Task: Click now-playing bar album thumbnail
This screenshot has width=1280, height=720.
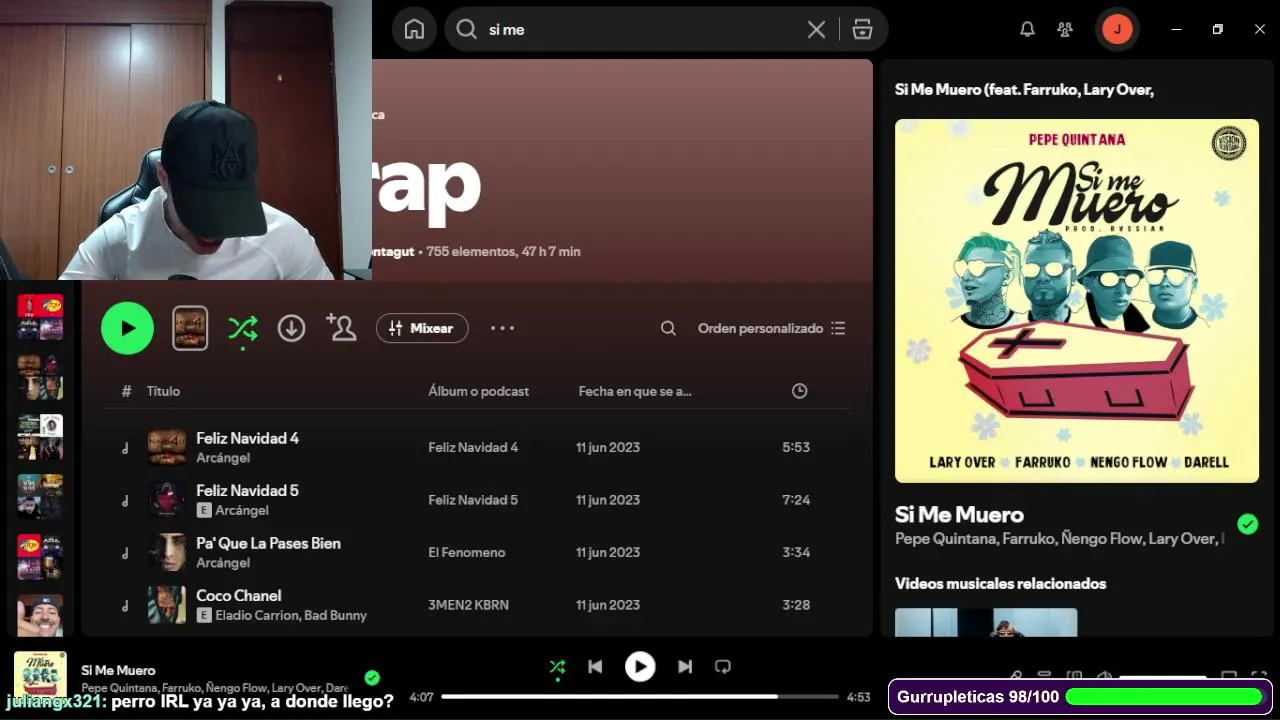Action: (40, 678)
